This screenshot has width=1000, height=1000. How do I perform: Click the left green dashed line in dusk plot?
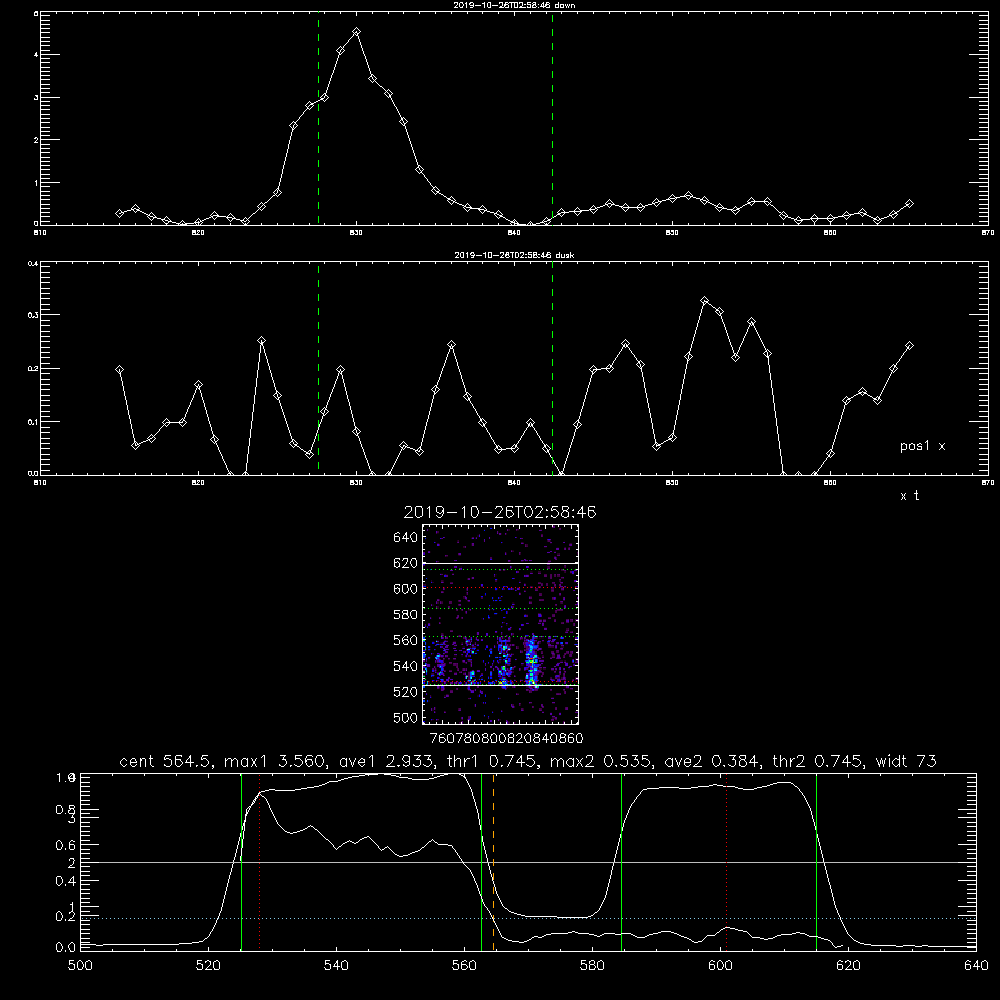click(x=318, y=368)
